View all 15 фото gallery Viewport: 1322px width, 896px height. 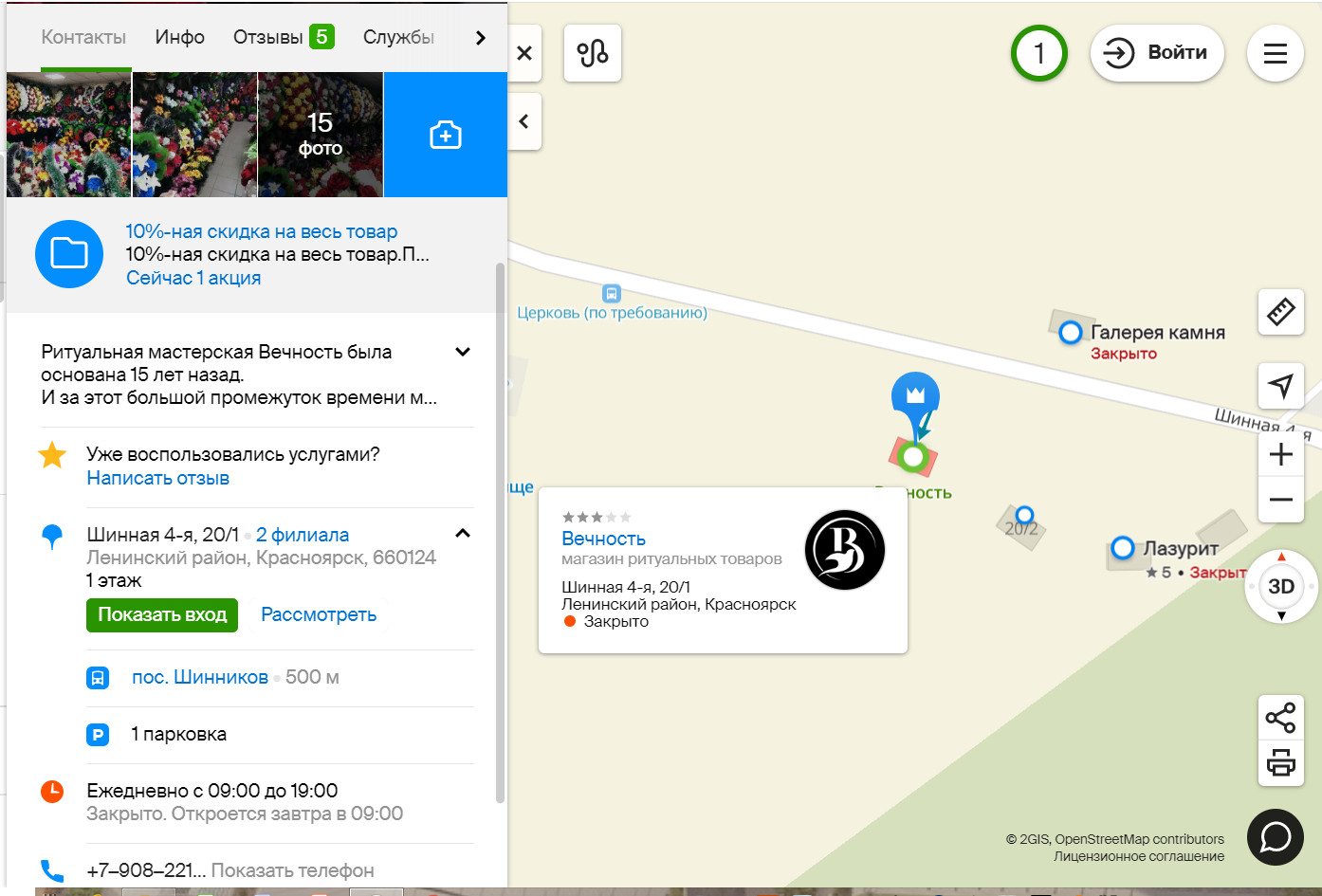pyautogui.click(x=321, y=135)
